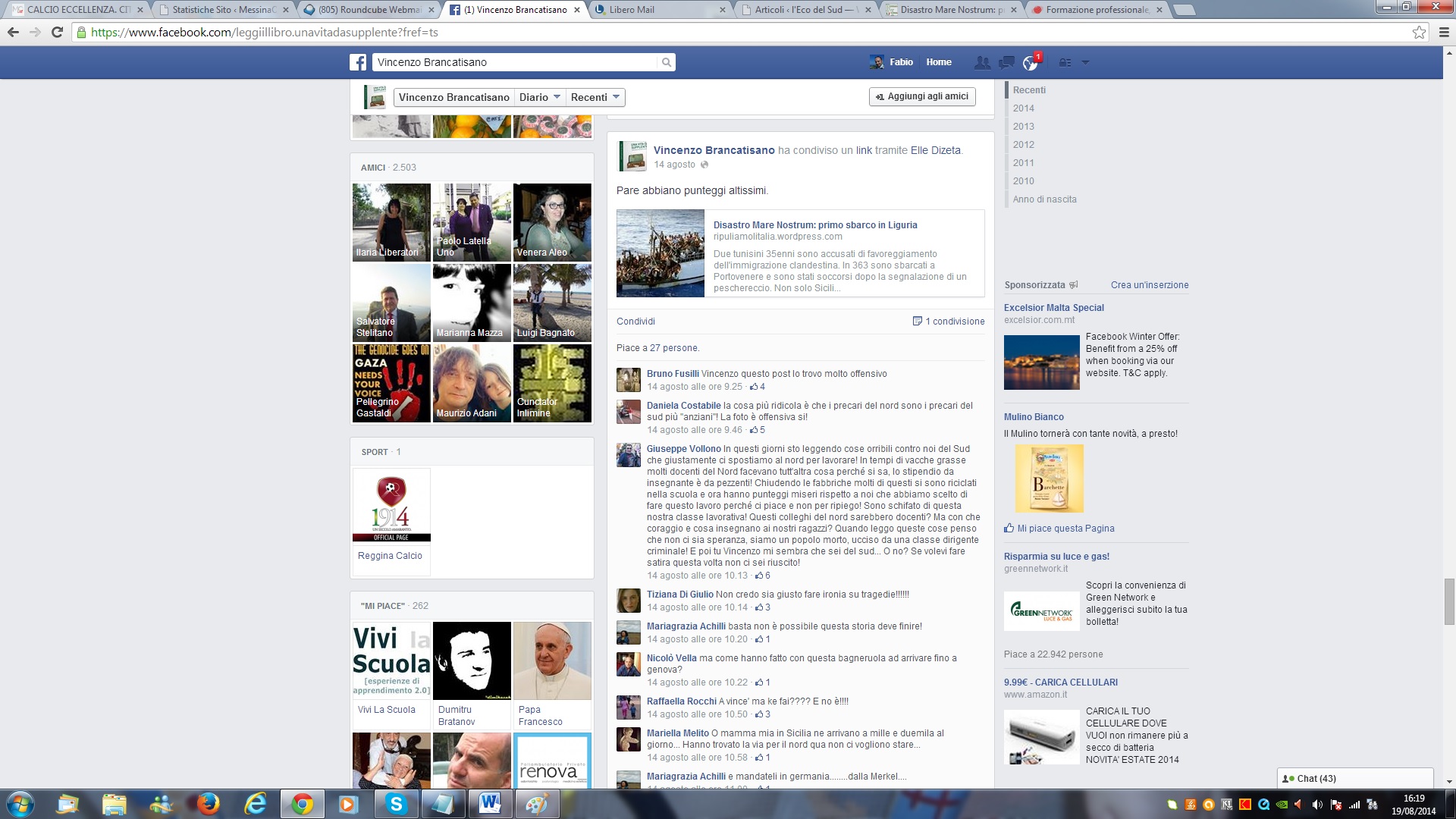Screen dimensions: 1456x819
Task: Click Aggiungi agli amici button
Action: coord(922,96)
